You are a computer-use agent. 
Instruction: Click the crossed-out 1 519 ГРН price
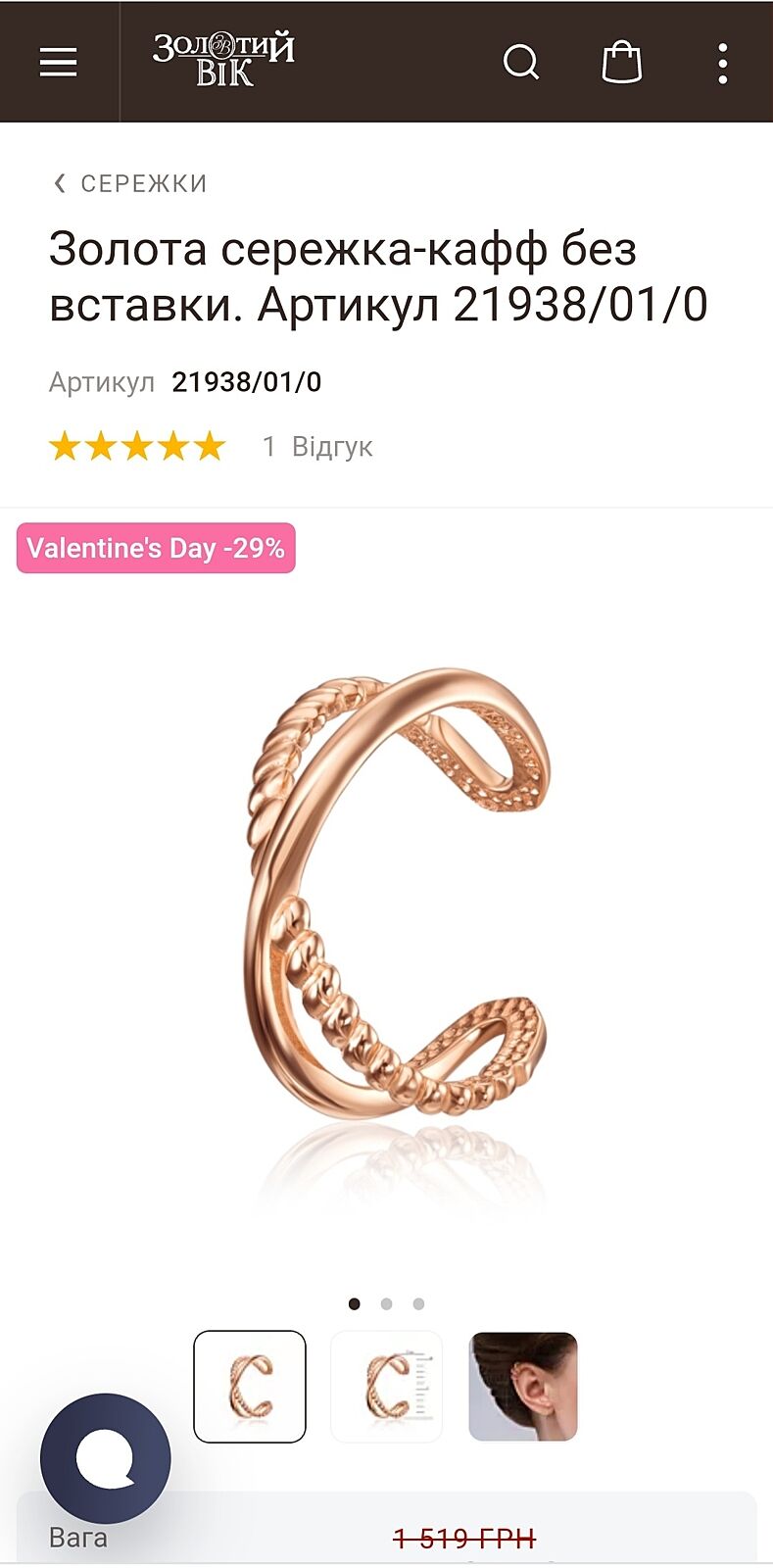[x=464, y=1540]
